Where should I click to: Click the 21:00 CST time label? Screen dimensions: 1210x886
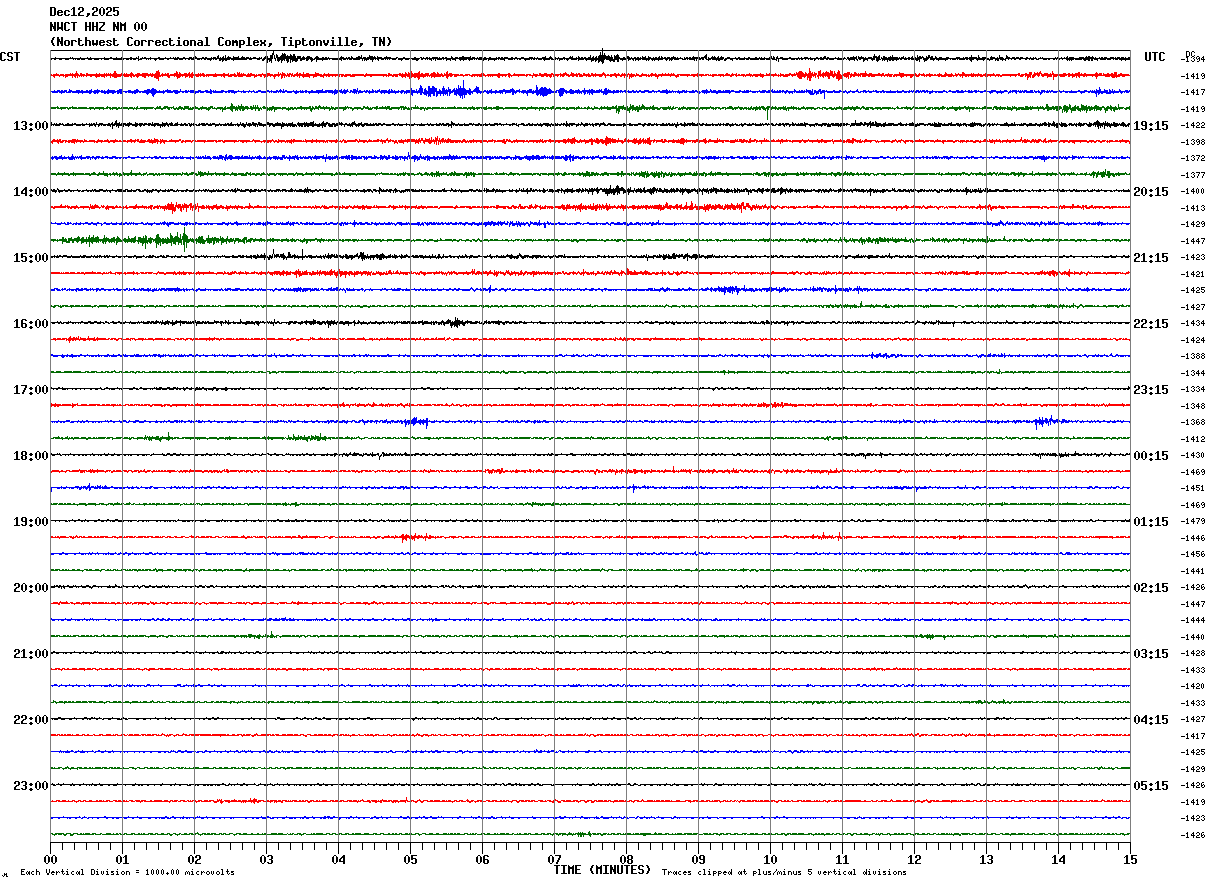[31, 653]
